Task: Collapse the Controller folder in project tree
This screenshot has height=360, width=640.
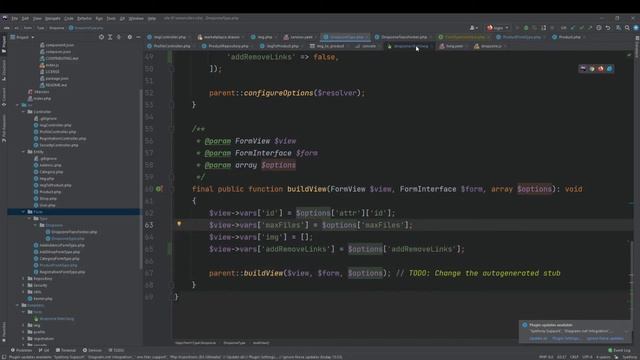Action: click(23, 112)
